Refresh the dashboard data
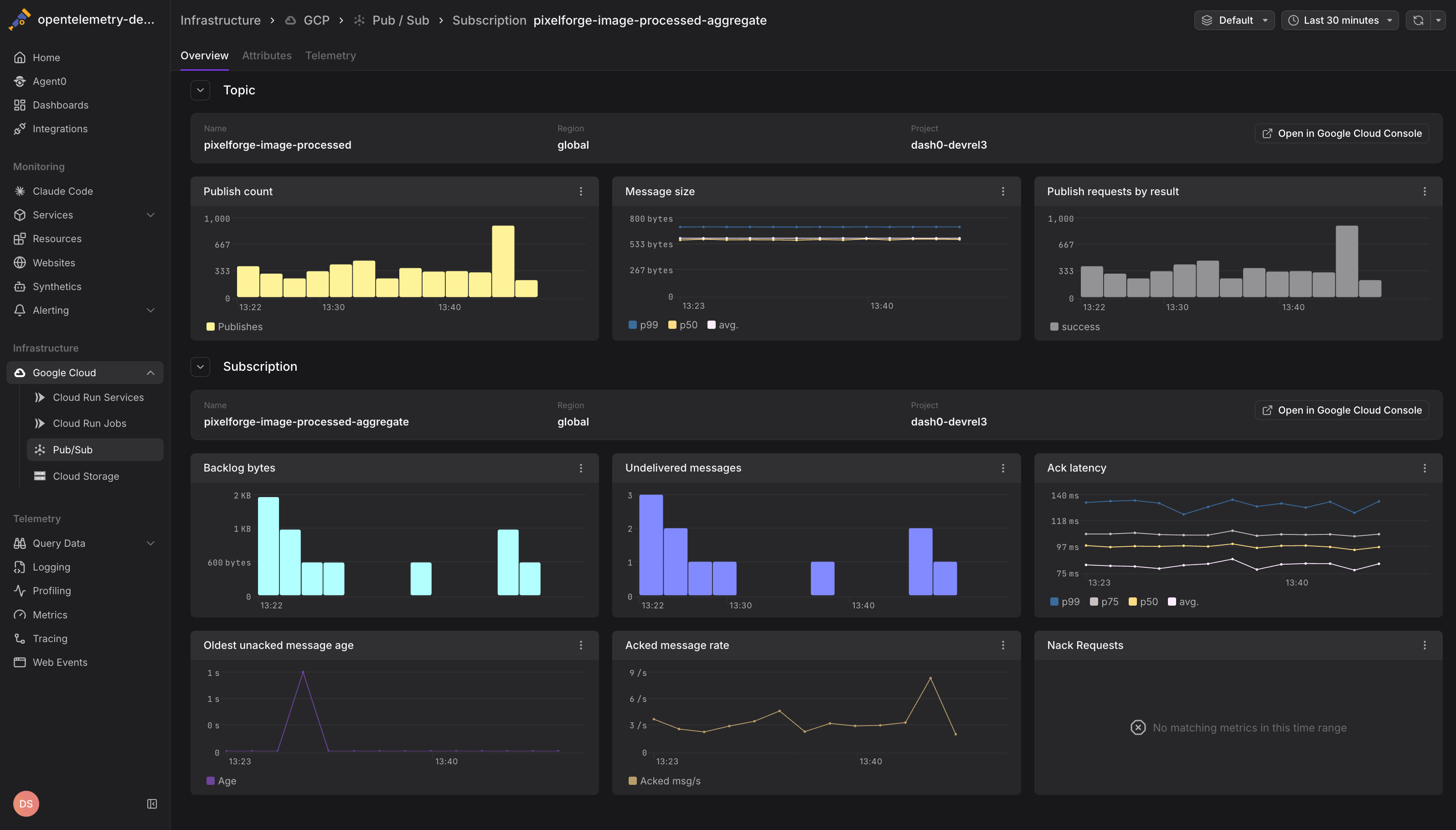Image resolution: width=1456 pixels, height=830 pixels. point(1419,21)
